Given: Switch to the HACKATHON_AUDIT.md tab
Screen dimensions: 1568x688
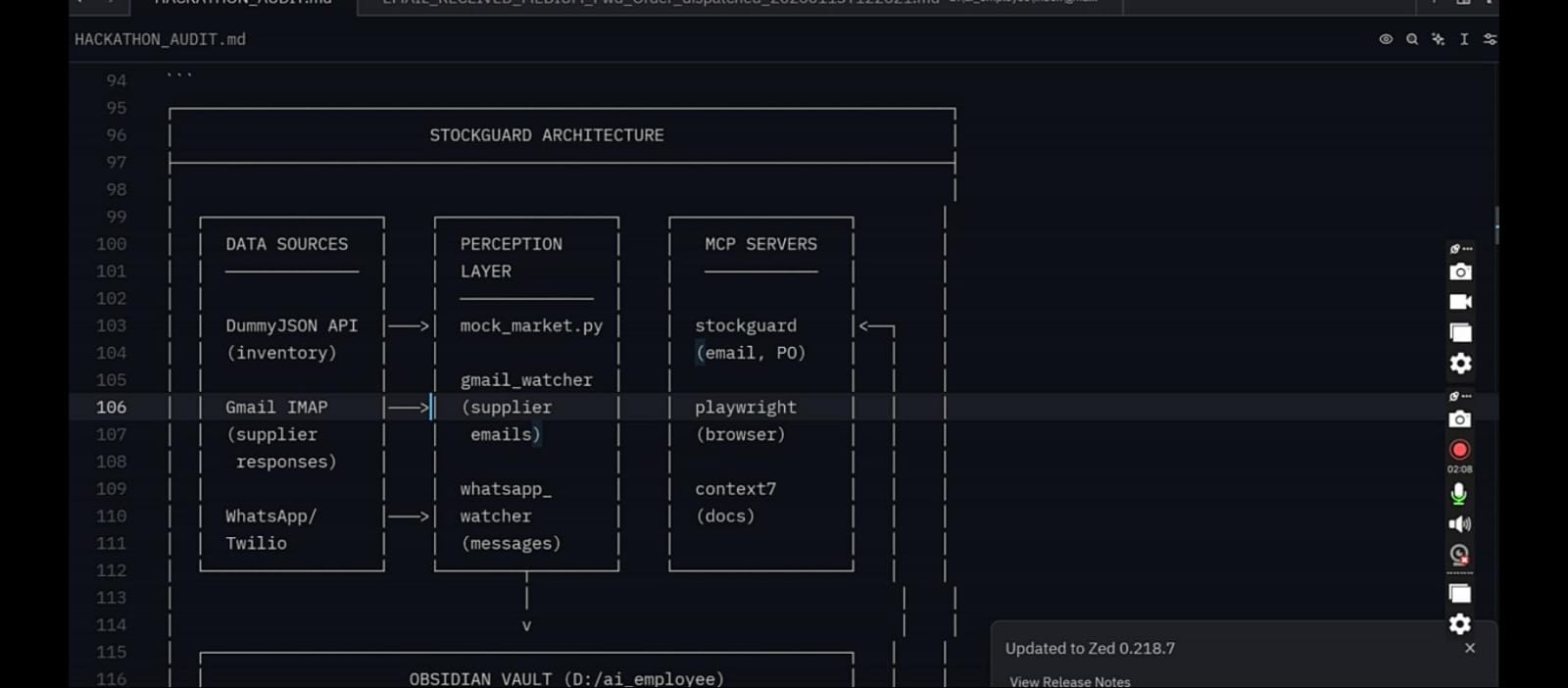Looking at the screenshot, I should coord(243,3).
